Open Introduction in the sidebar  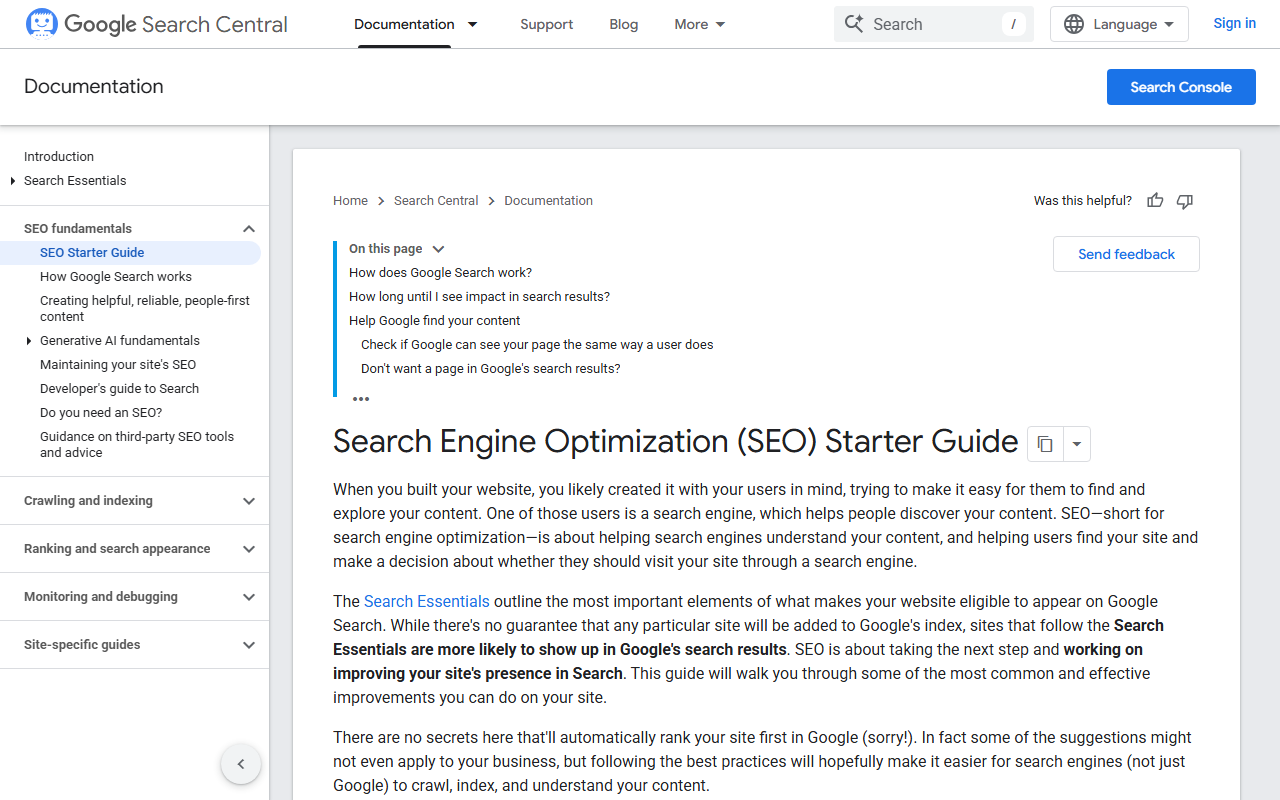[x=59, y=157]
